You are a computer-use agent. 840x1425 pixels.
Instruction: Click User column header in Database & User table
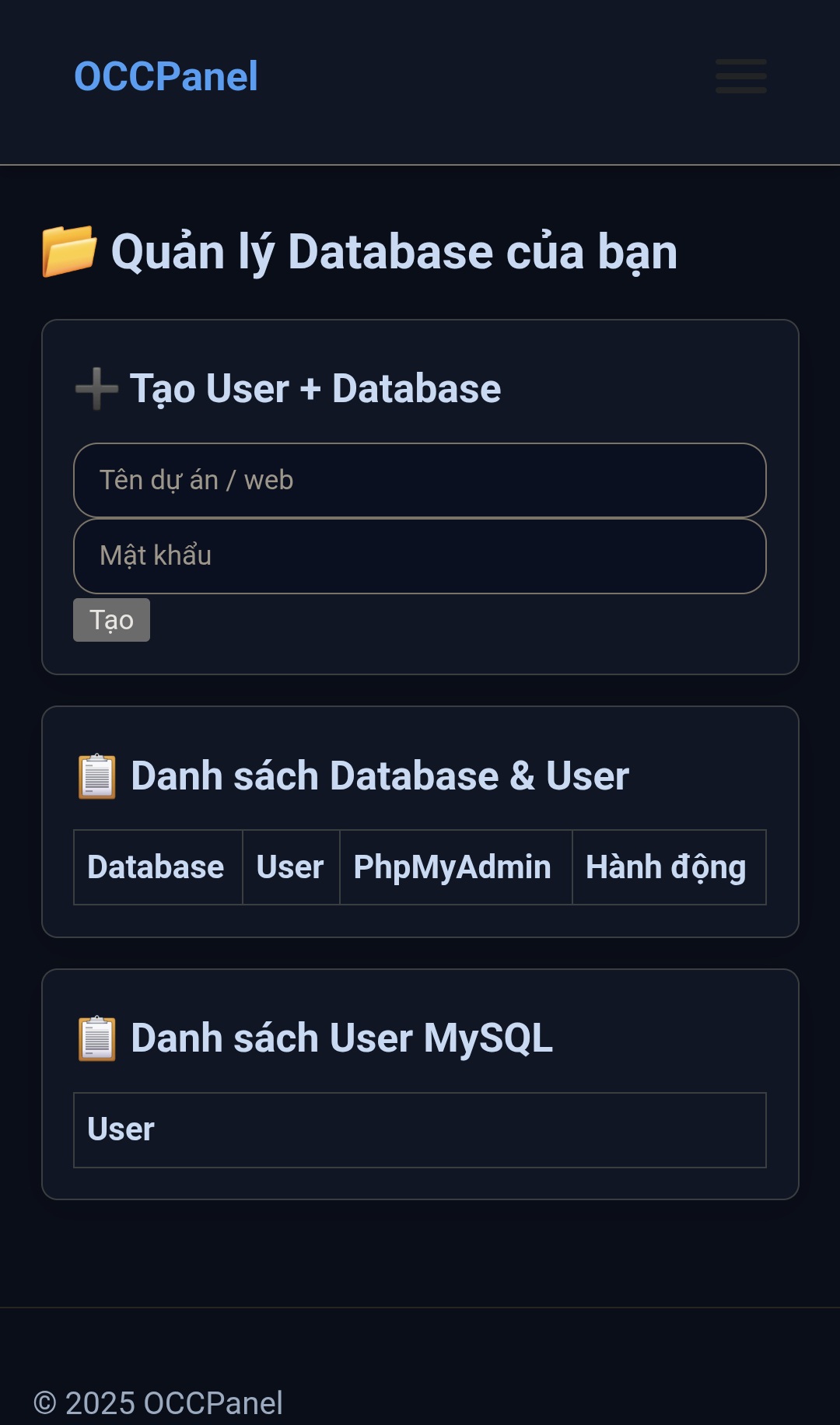point(290,867)
